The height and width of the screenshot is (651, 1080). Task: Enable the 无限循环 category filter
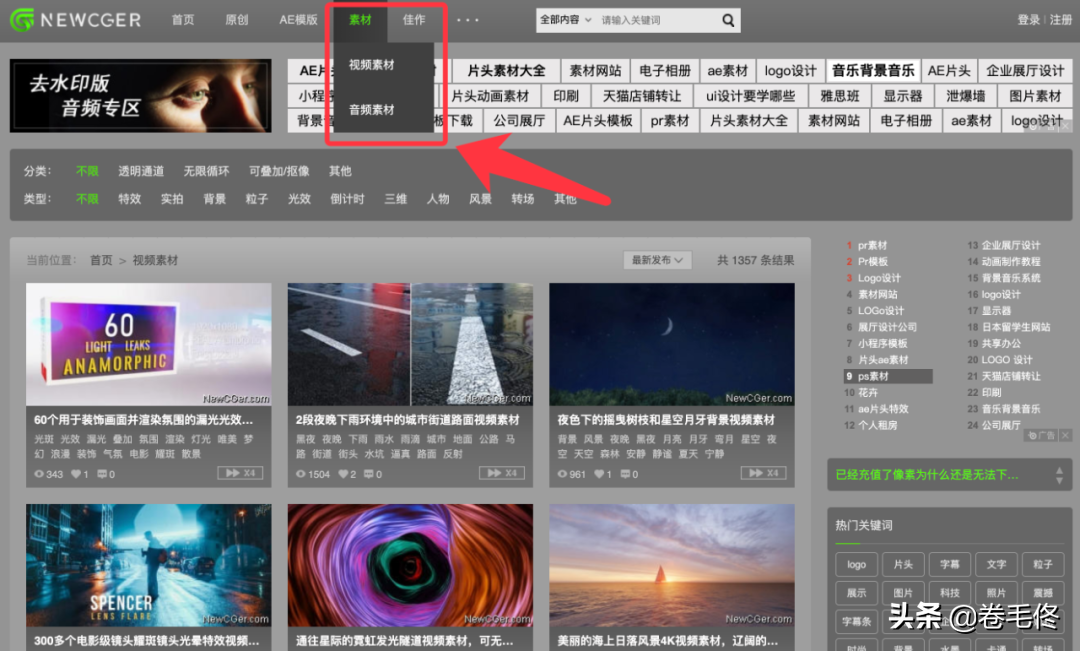click(206, 170)
